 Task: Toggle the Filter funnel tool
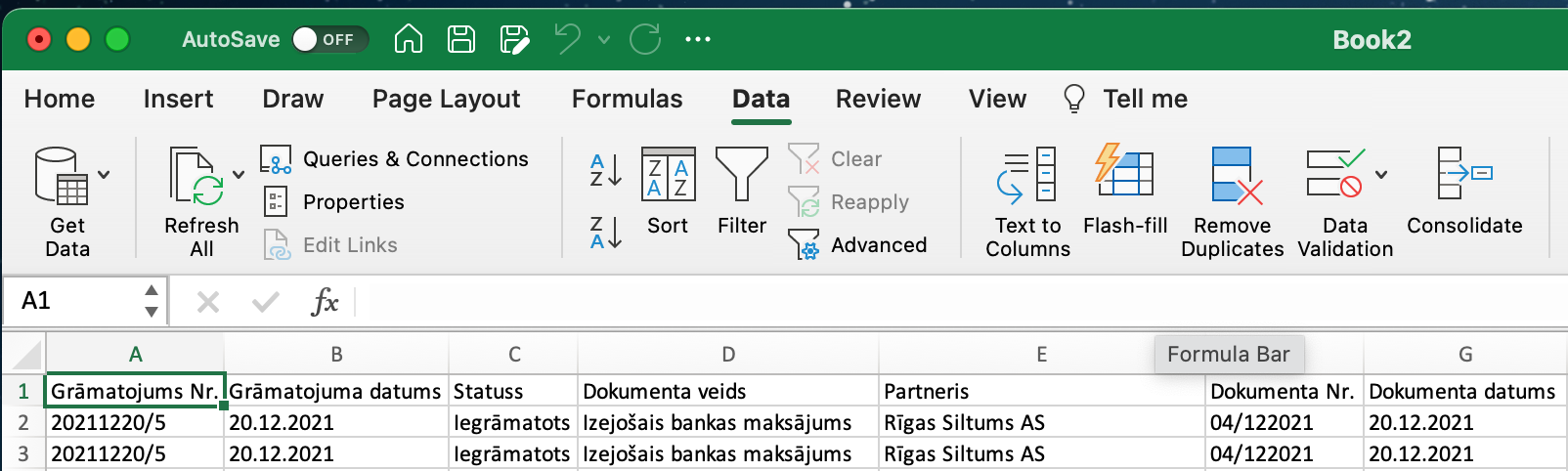click(x=742, y=192)
